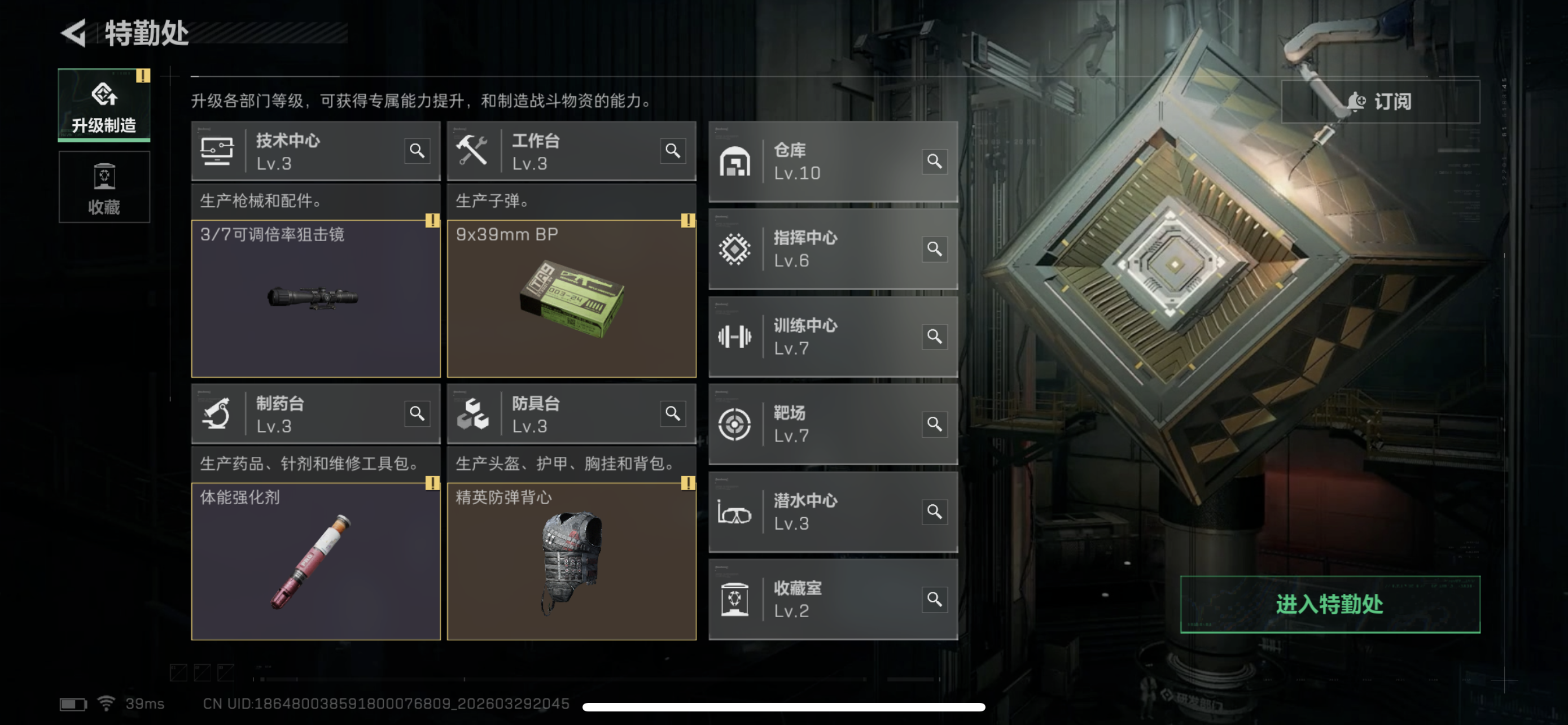Open details magnifier for 收藏室

(934, 599)
